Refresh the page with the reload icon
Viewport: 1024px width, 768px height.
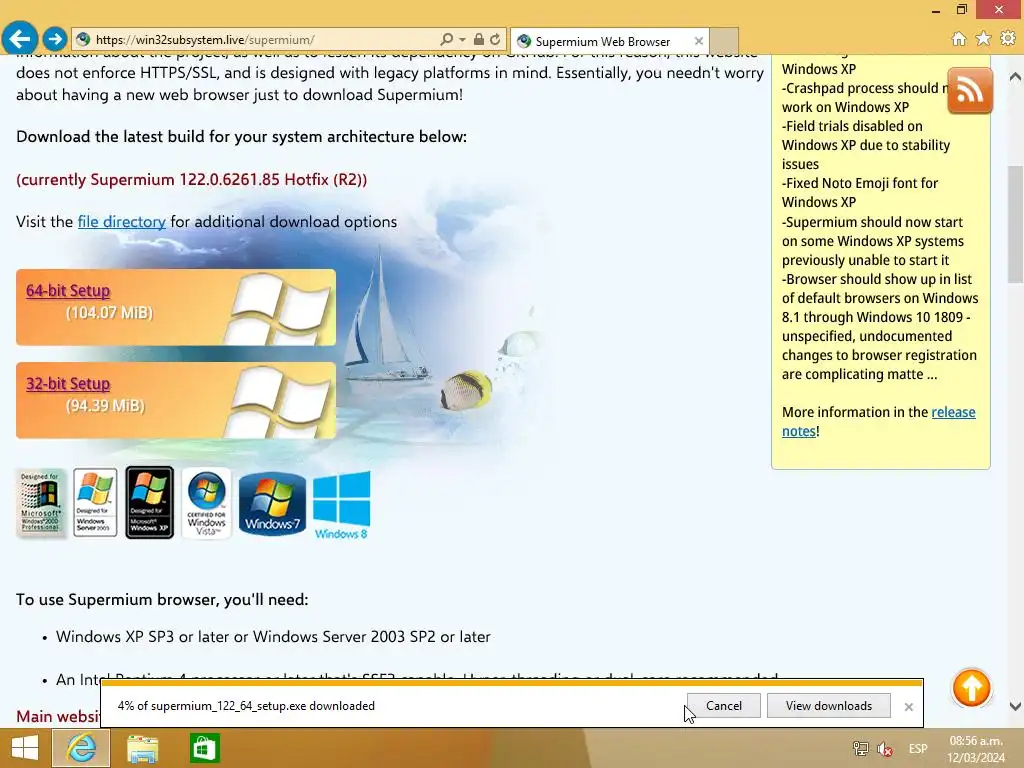[496, 39]
